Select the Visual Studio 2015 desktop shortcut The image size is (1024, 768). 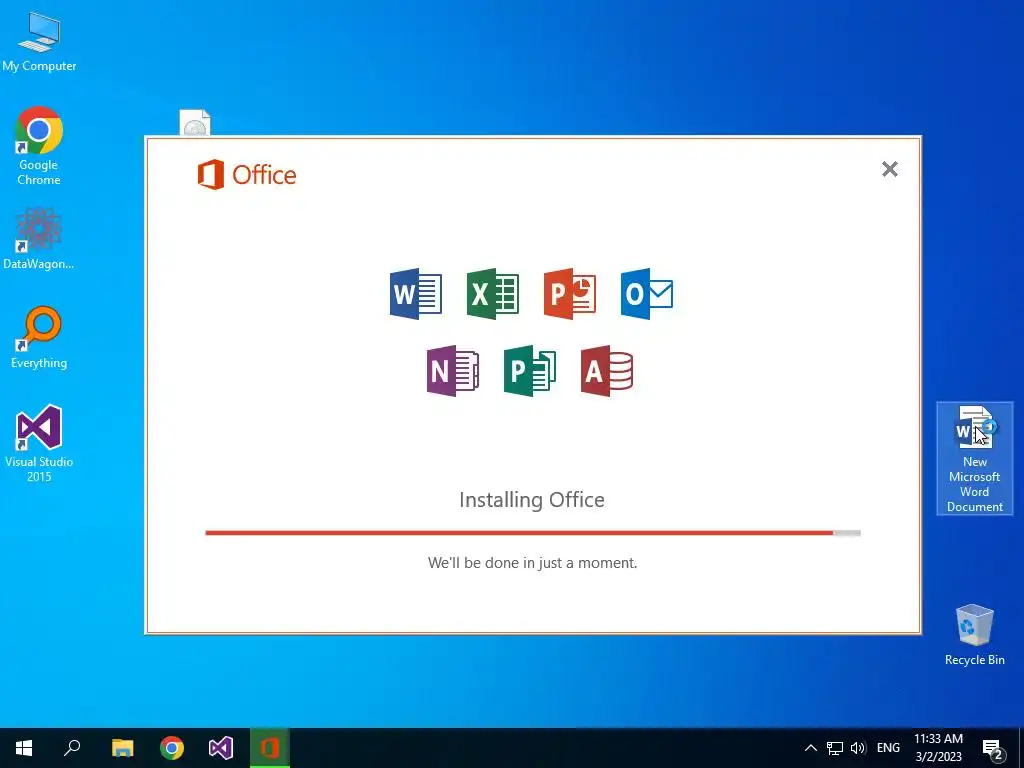click(39, 443)
